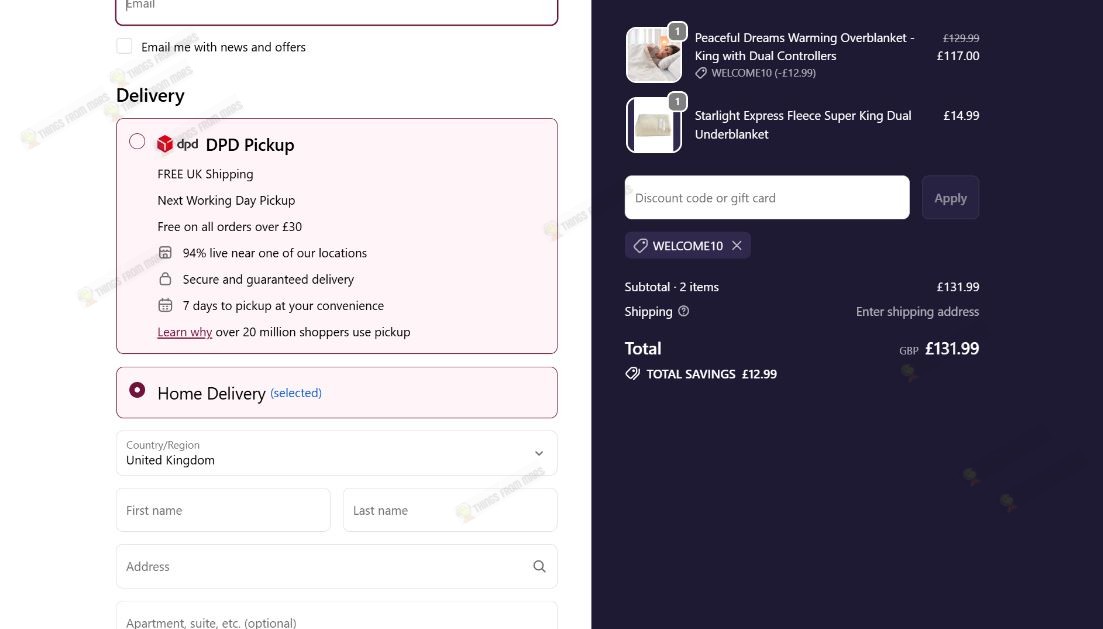Click the 'Enter shipping address' text
Image resolution: width=1103 pixels, height=629 pixels.
pyautogui.click(x=917, y=312)
